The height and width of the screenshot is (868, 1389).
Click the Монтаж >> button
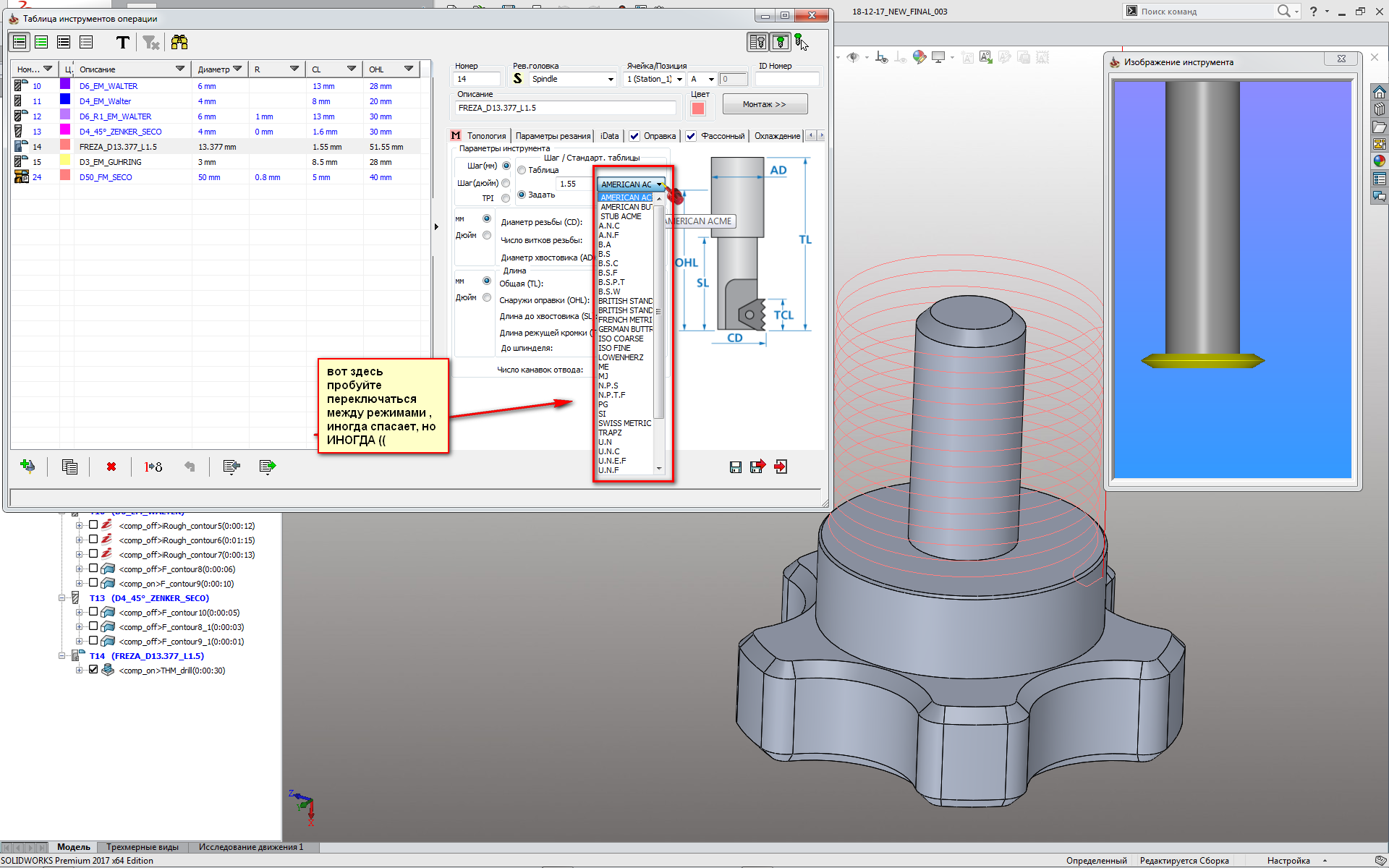(x=764, y=104)
